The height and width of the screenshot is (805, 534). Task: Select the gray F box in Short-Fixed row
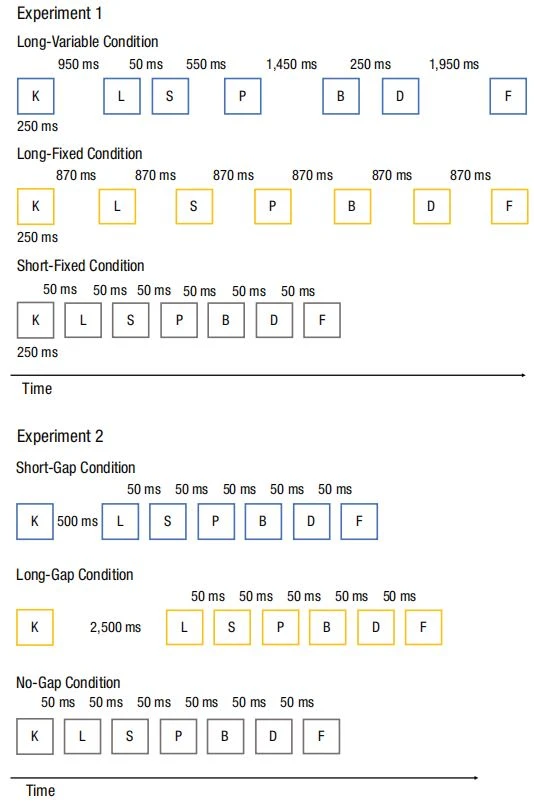322,320
